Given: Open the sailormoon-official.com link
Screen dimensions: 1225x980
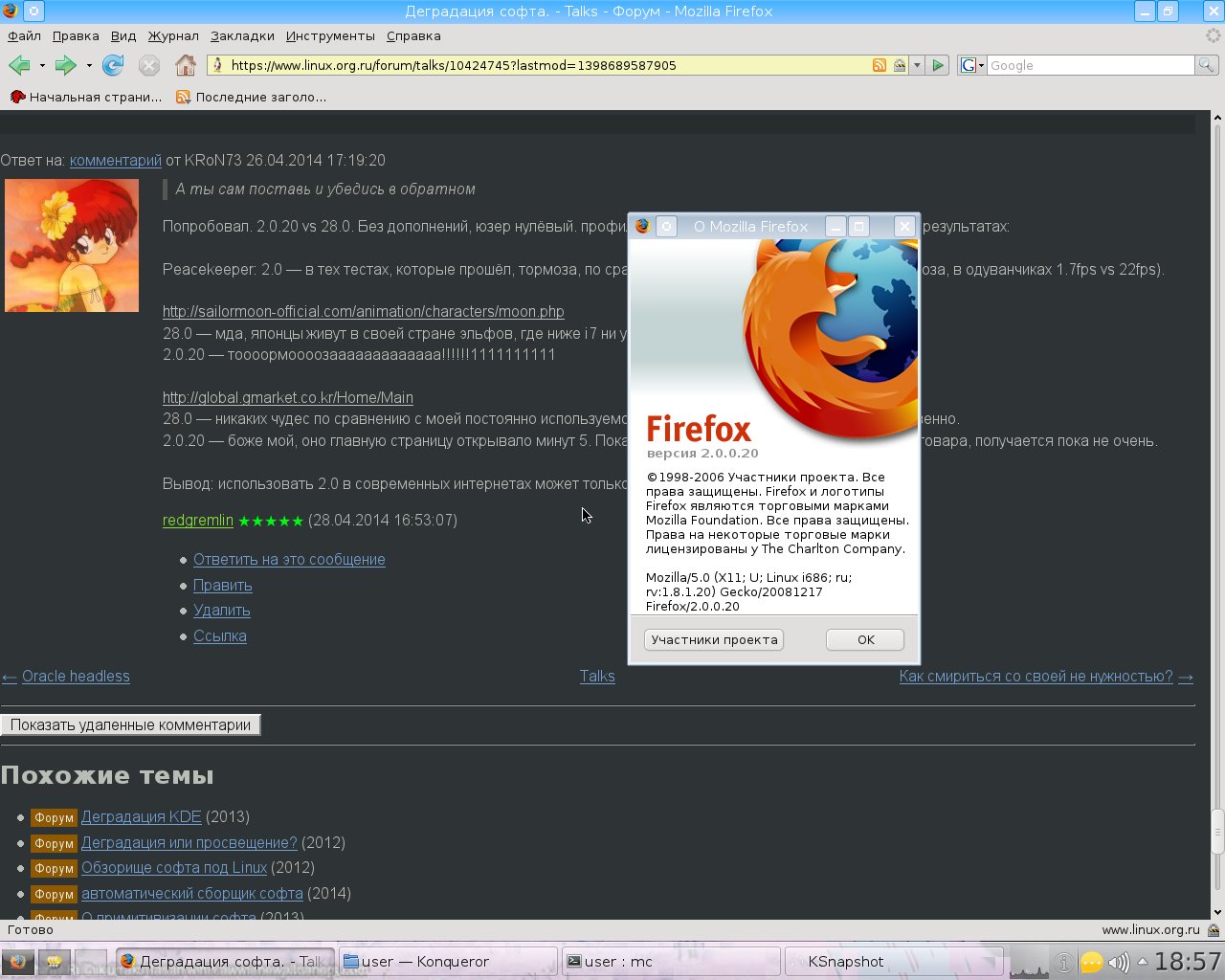Looking at the screenshot, I should 364,311.
